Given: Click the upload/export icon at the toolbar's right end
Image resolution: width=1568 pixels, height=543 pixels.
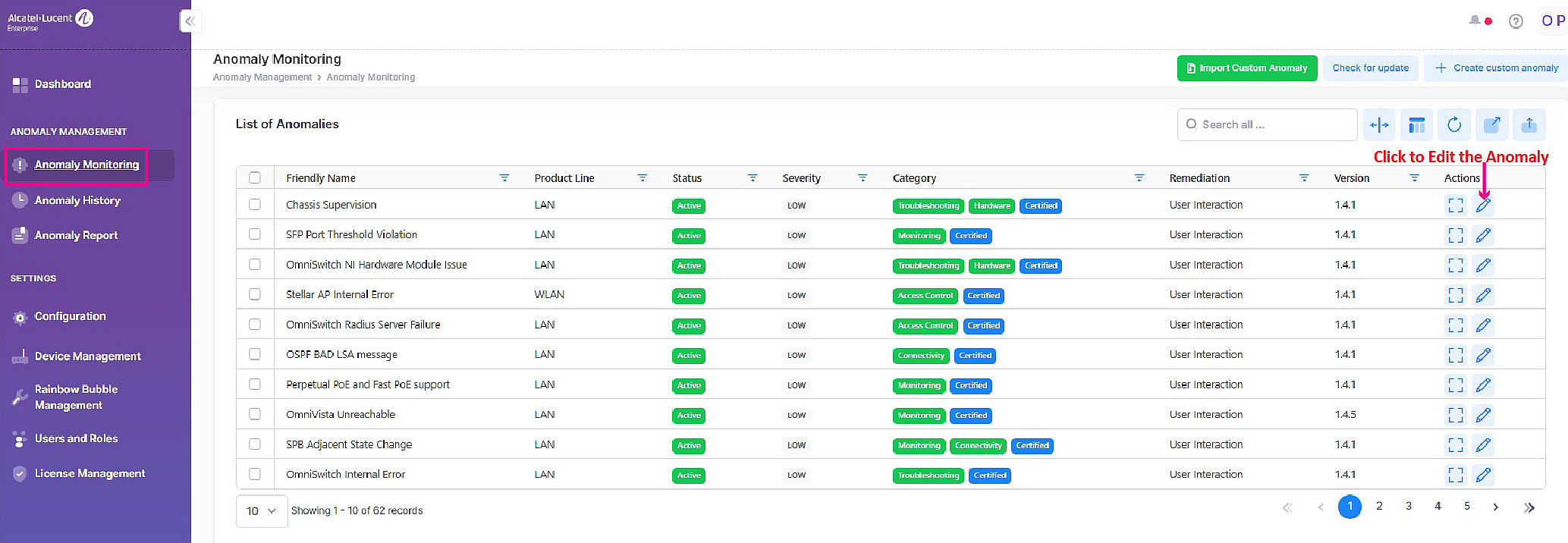Looking at the screenshot, I should pos(1529,125).
